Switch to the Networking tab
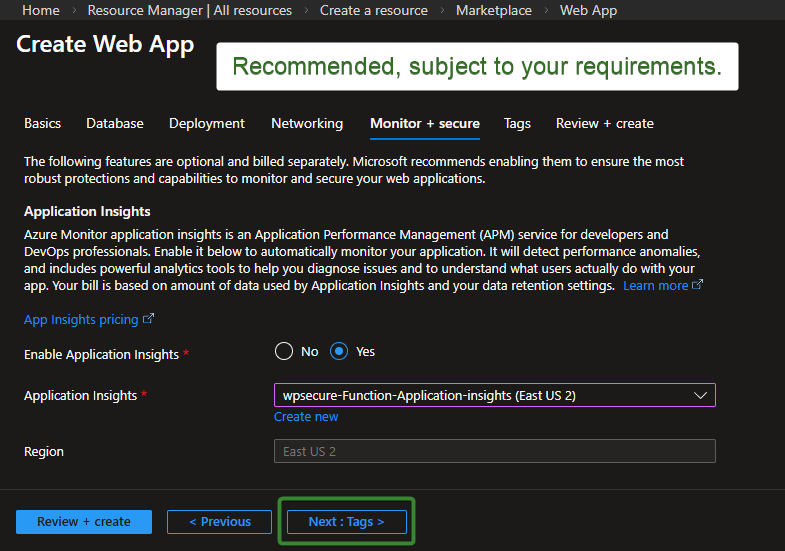 point(306,123)
